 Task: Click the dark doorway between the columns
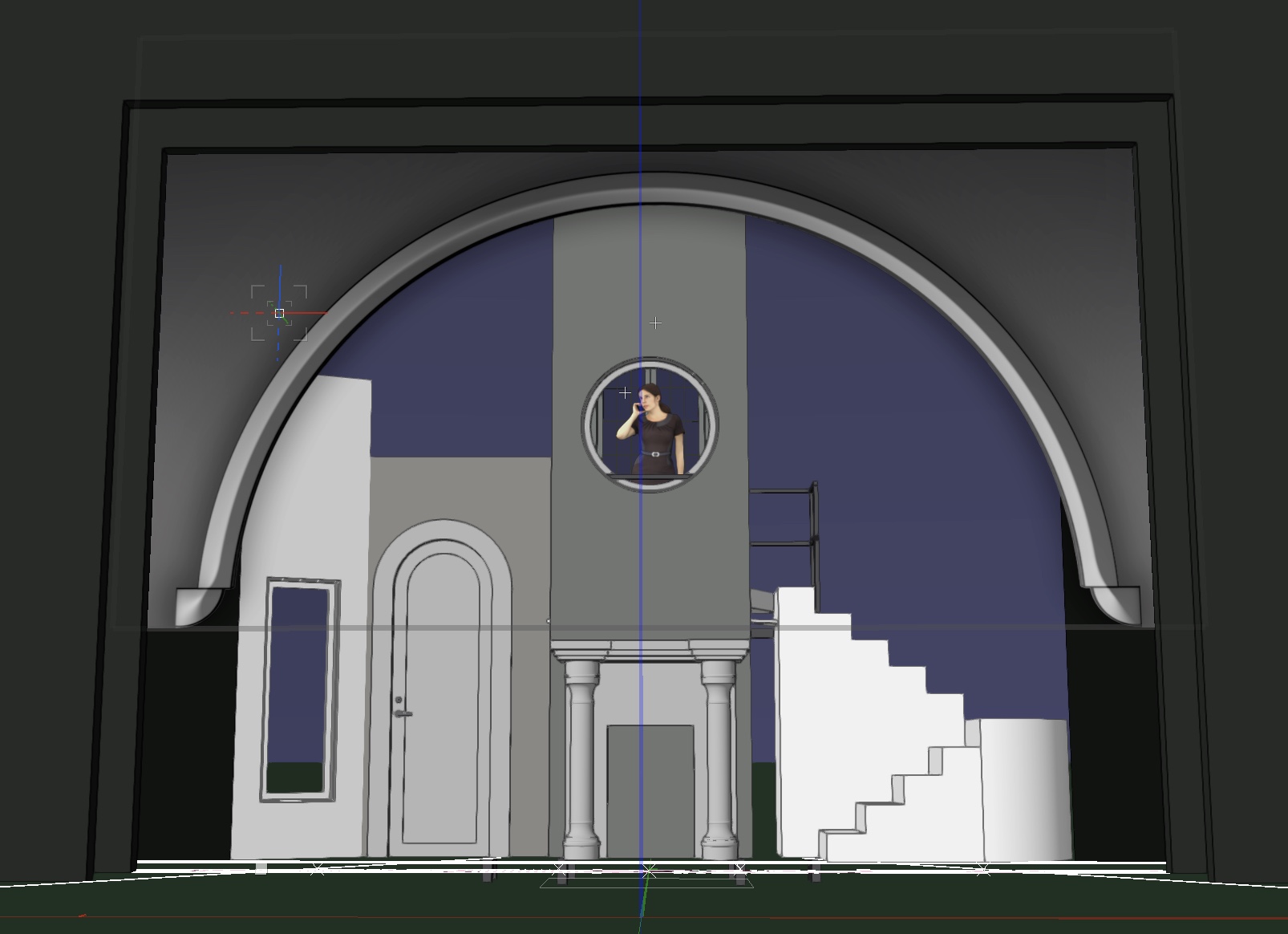(650, 790)
